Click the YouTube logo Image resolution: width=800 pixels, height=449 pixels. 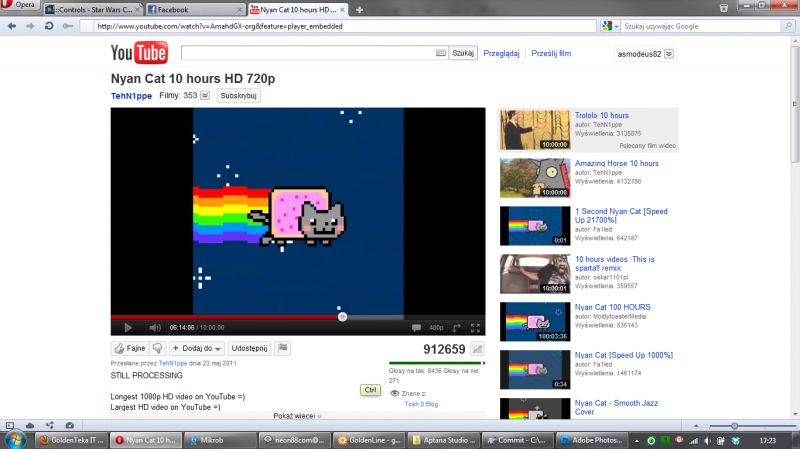139,53
